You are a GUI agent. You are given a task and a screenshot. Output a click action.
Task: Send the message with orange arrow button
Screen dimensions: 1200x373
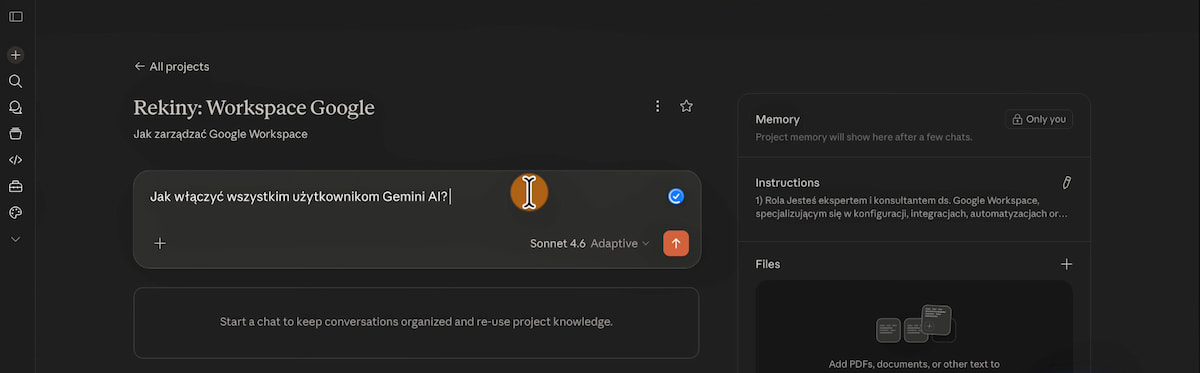676,243
